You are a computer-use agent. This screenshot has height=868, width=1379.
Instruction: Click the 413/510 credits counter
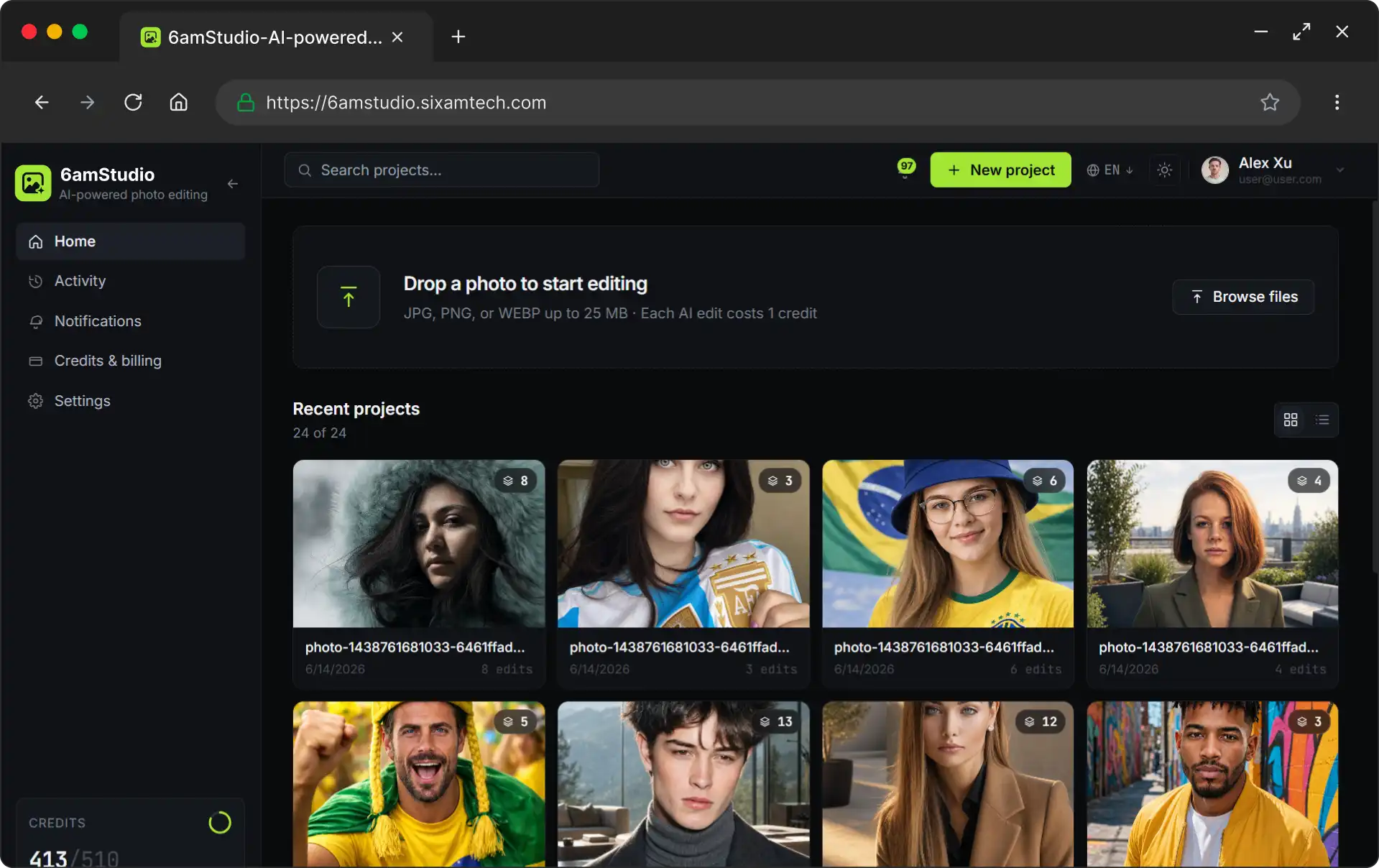(74, 858)
